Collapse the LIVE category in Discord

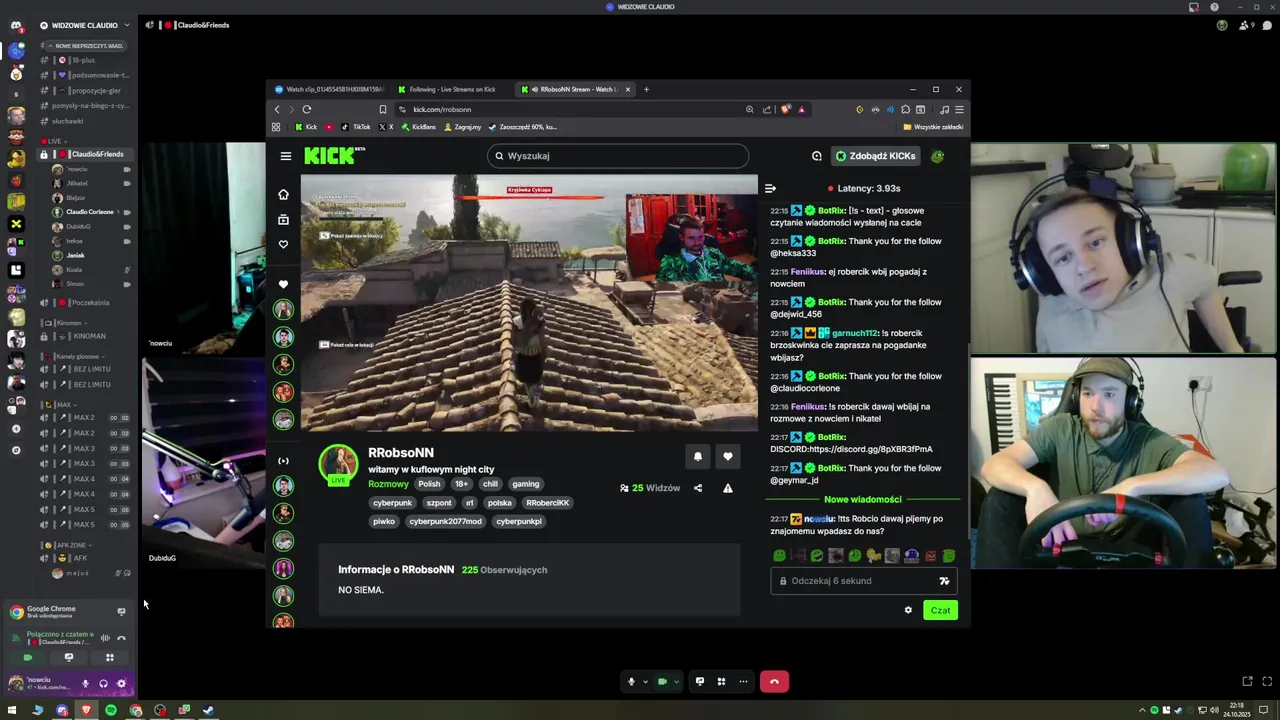[54, 141]
